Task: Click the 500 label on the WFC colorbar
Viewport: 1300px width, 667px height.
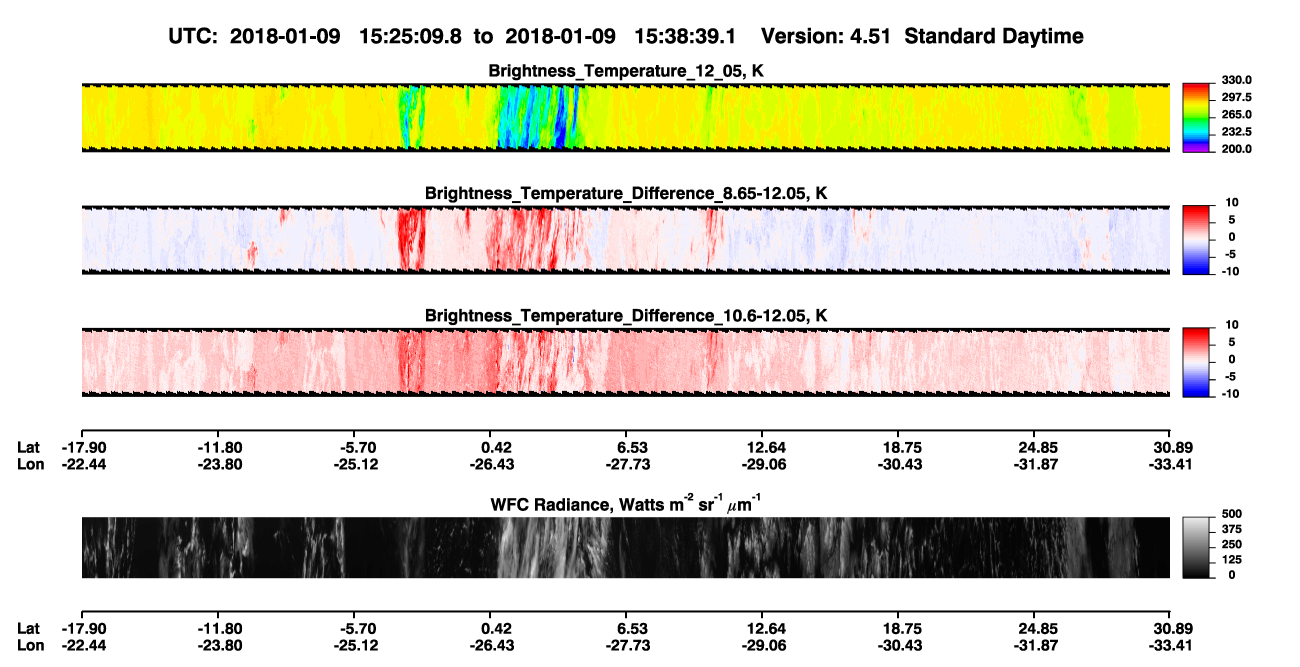Action: (1231, 516)
